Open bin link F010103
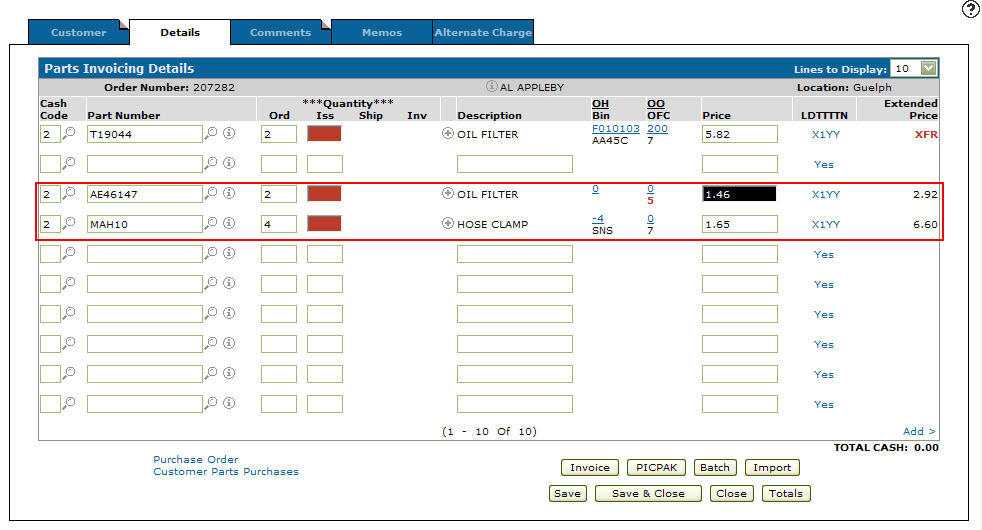Viewport: 982px width, 530px height. pos(616,128)
